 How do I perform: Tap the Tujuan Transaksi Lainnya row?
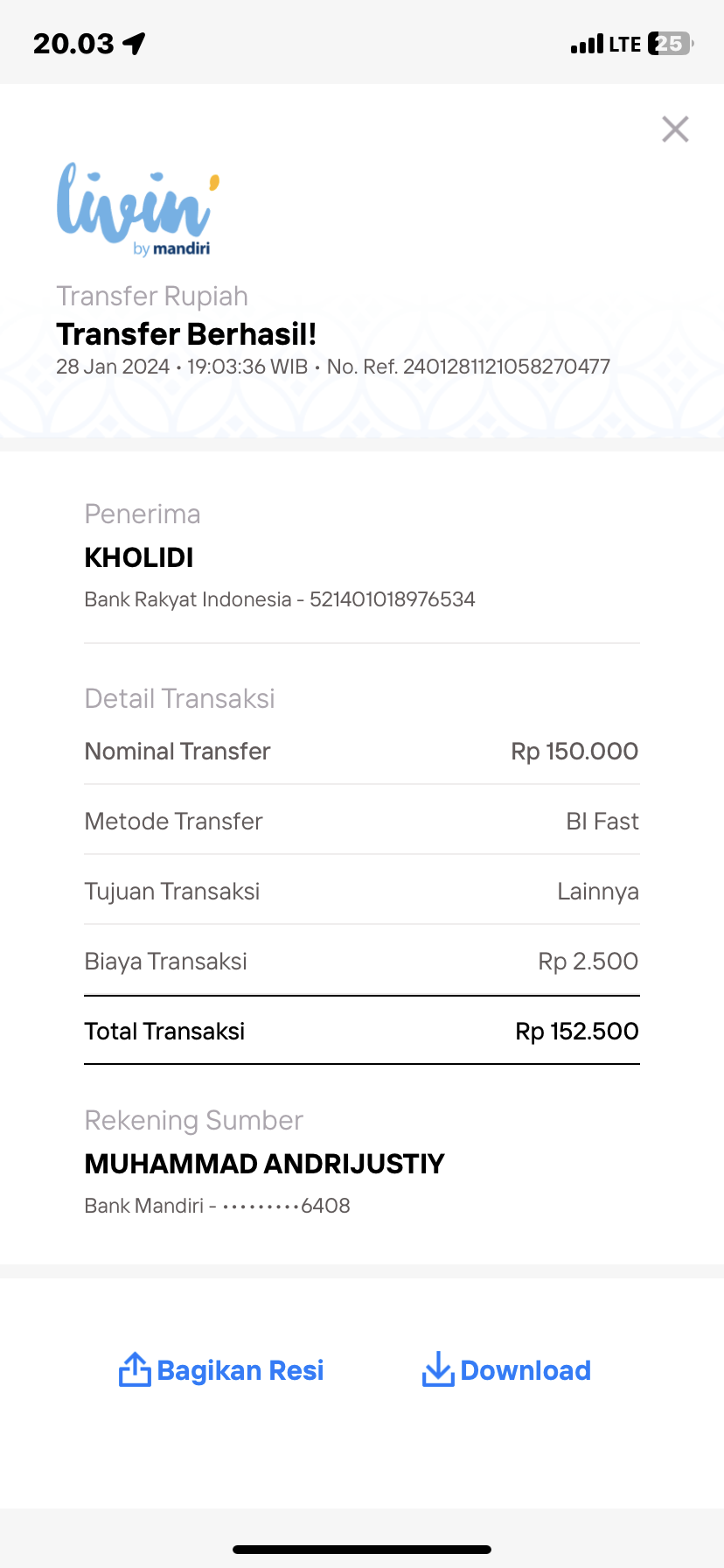click(x=362, y=891)
